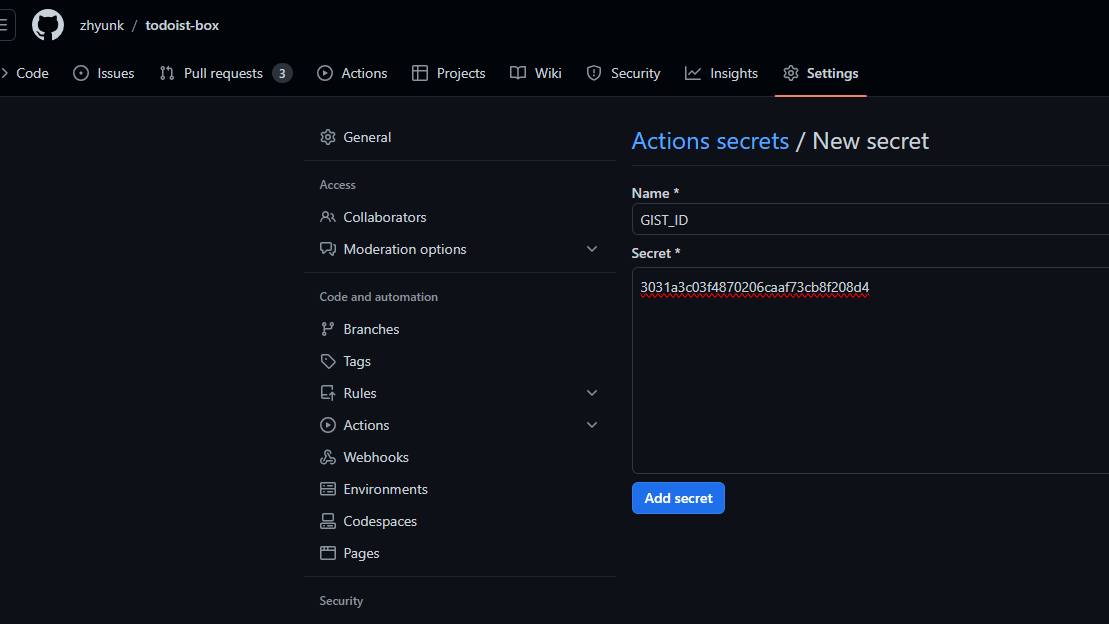Viewport: 1109px width, 624px height.
Task: Open the todoist-box repository link
Action: pos(182,25)
